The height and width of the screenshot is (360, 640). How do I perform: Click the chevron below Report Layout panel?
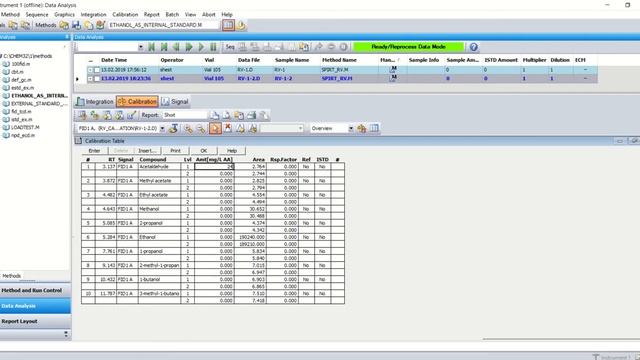click(x=66, y=334)
